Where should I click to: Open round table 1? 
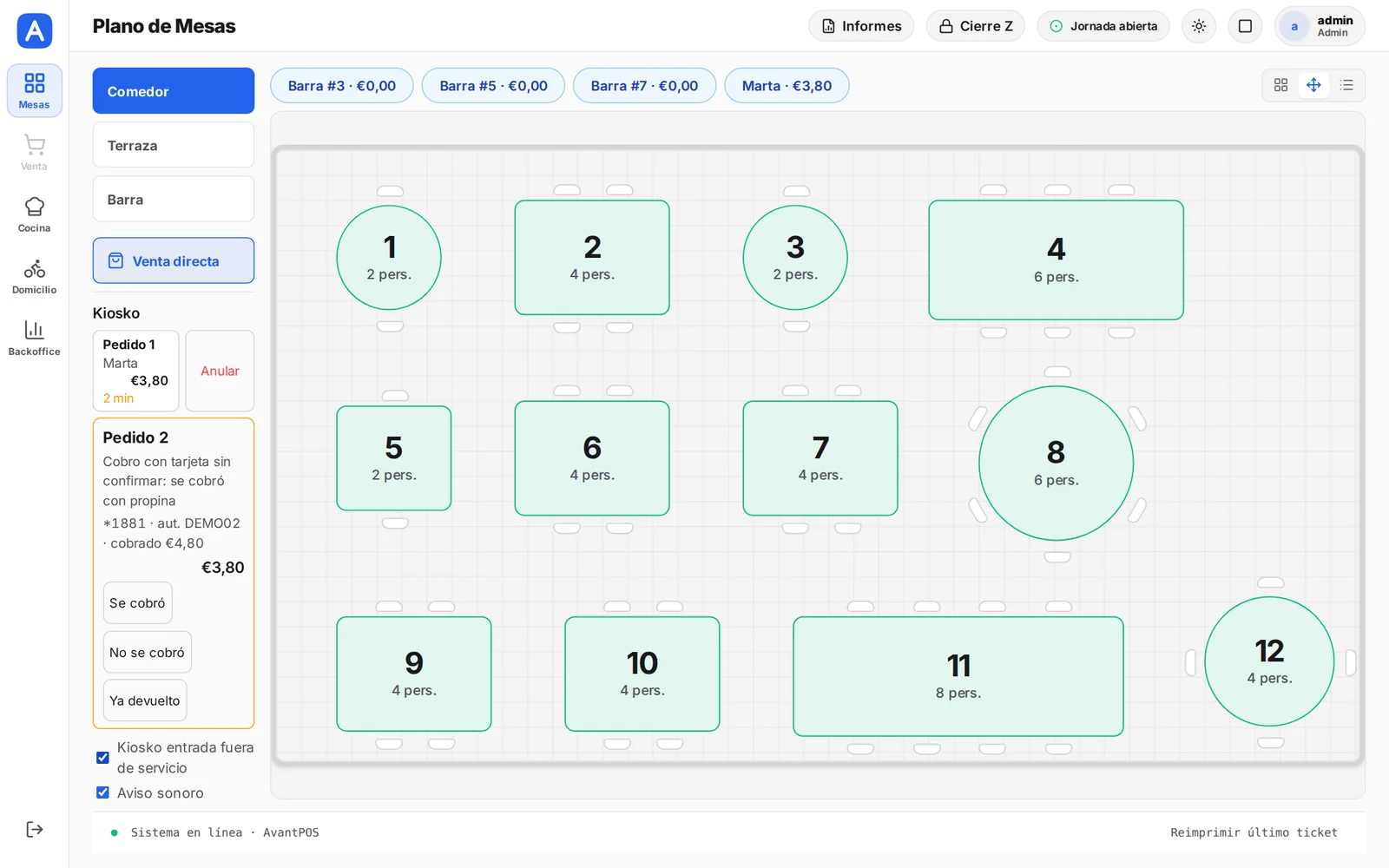click(x=389, y=258)
